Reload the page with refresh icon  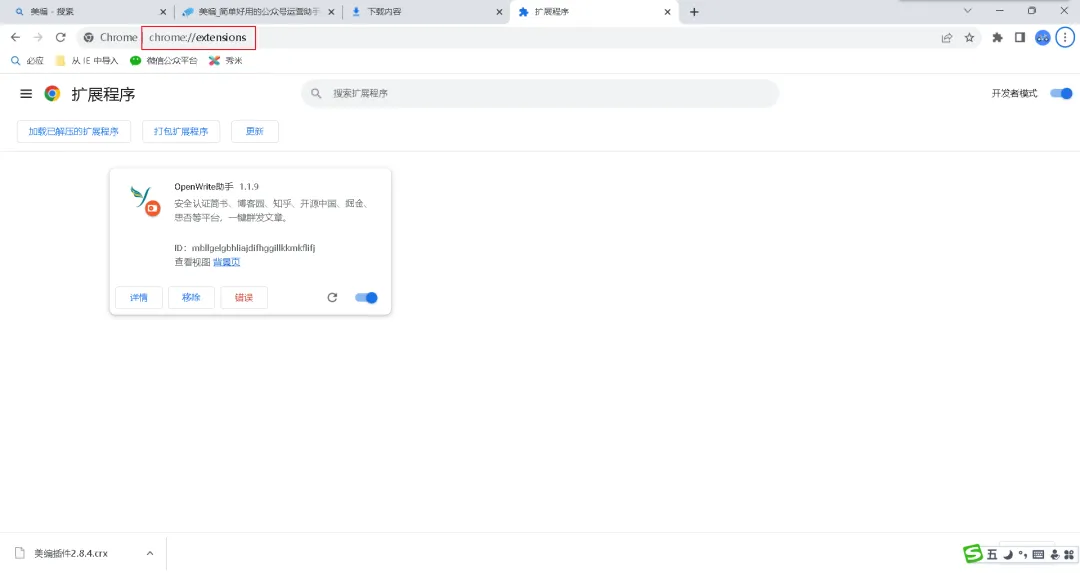(x=61, y=37)
